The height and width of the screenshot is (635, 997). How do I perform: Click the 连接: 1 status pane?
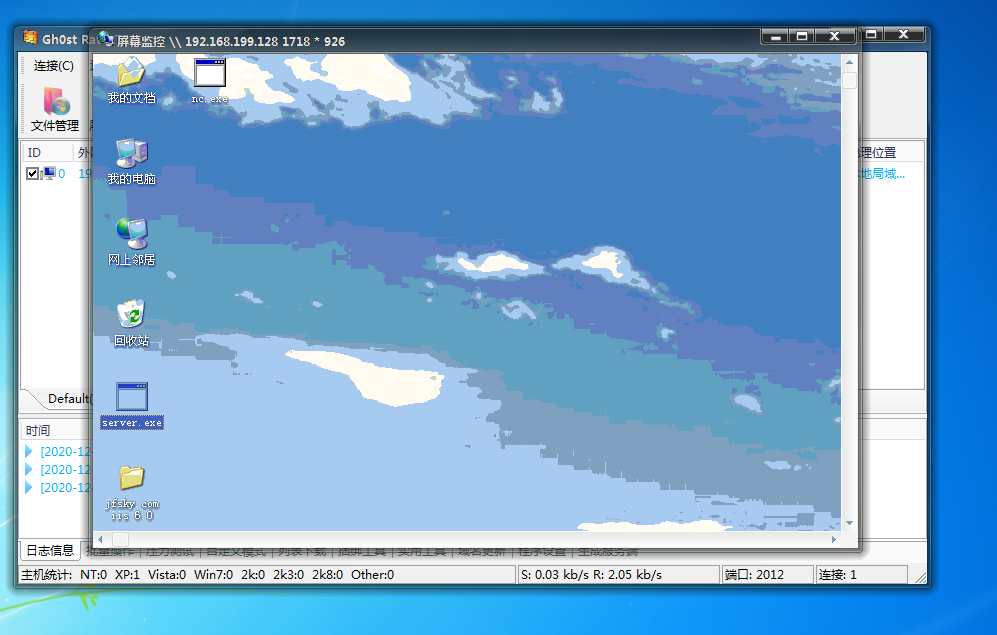(x=862, y=575)
